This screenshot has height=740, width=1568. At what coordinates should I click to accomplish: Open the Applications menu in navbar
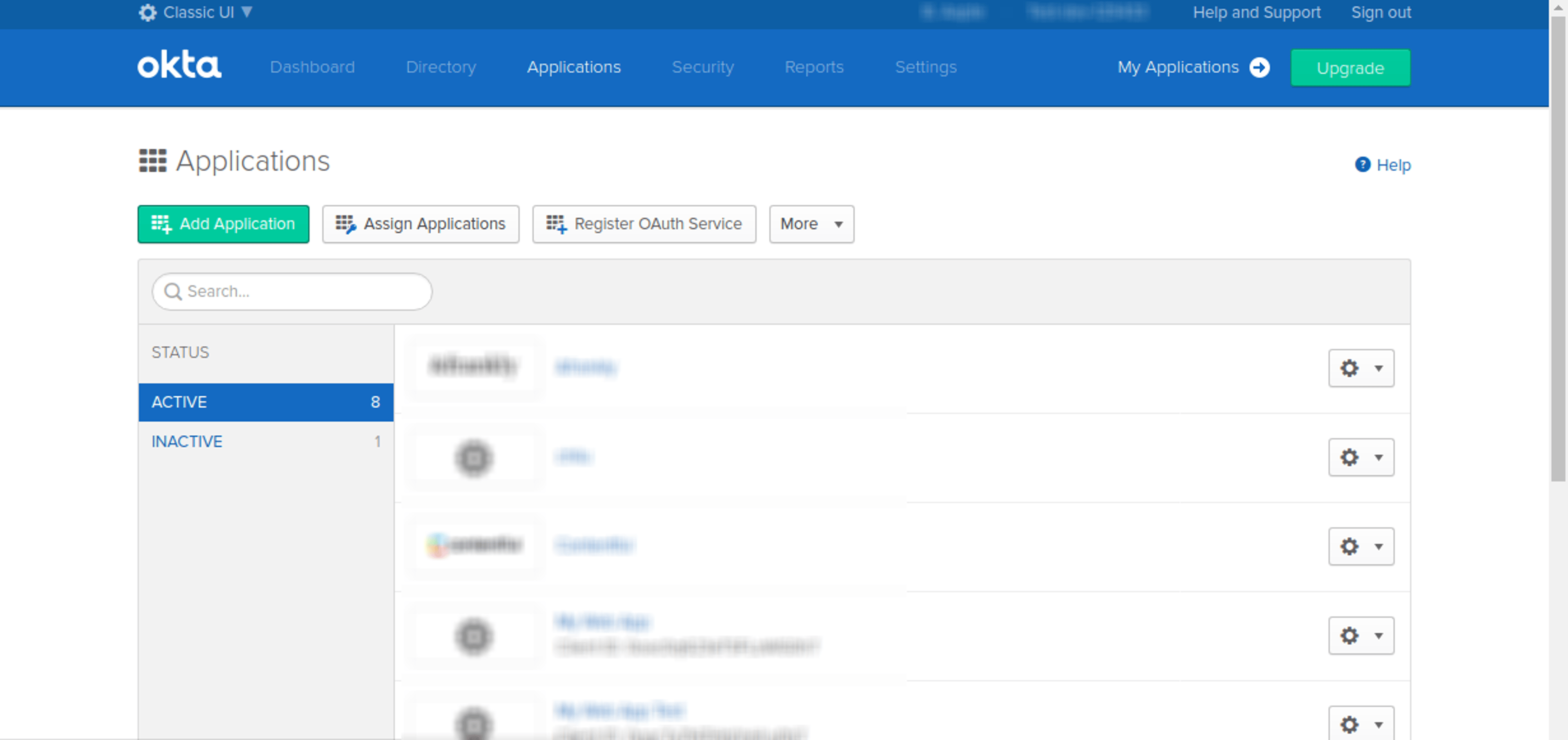pos(573,67)
